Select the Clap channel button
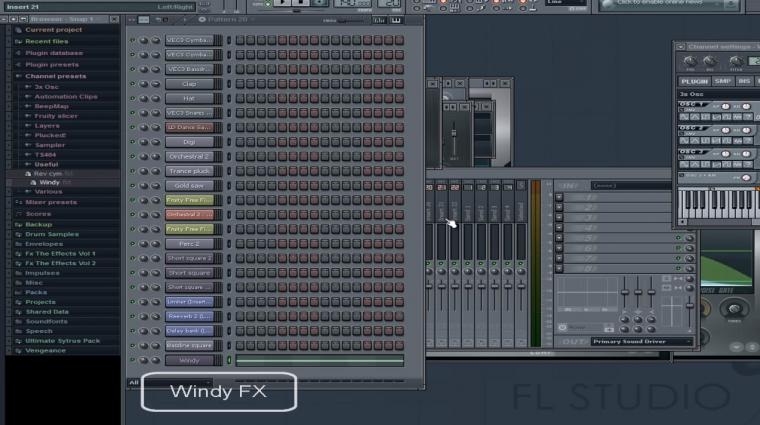 (x=189, y=84)
